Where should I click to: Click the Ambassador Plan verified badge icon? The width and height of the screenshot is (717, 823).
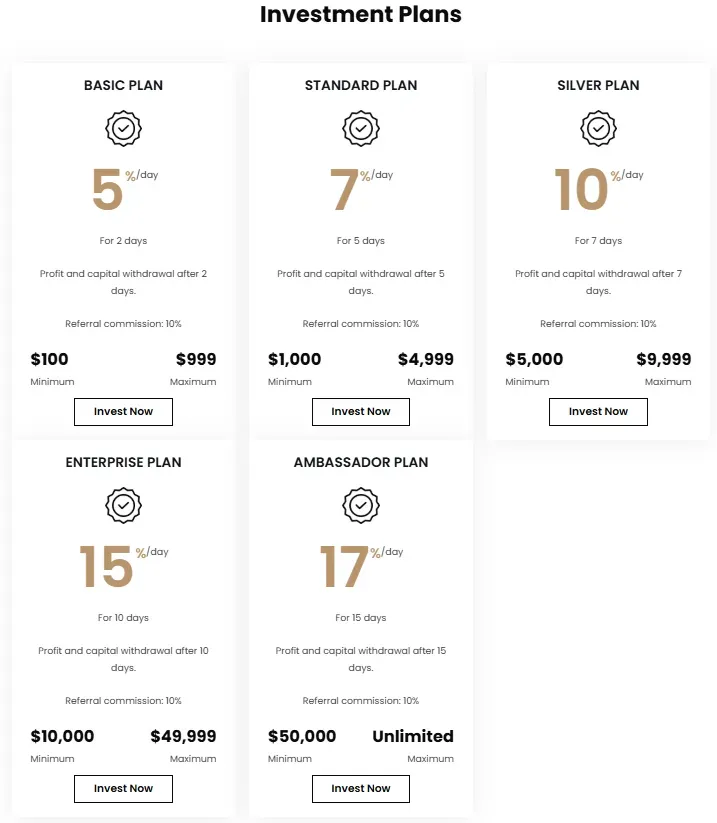point(361,506)
